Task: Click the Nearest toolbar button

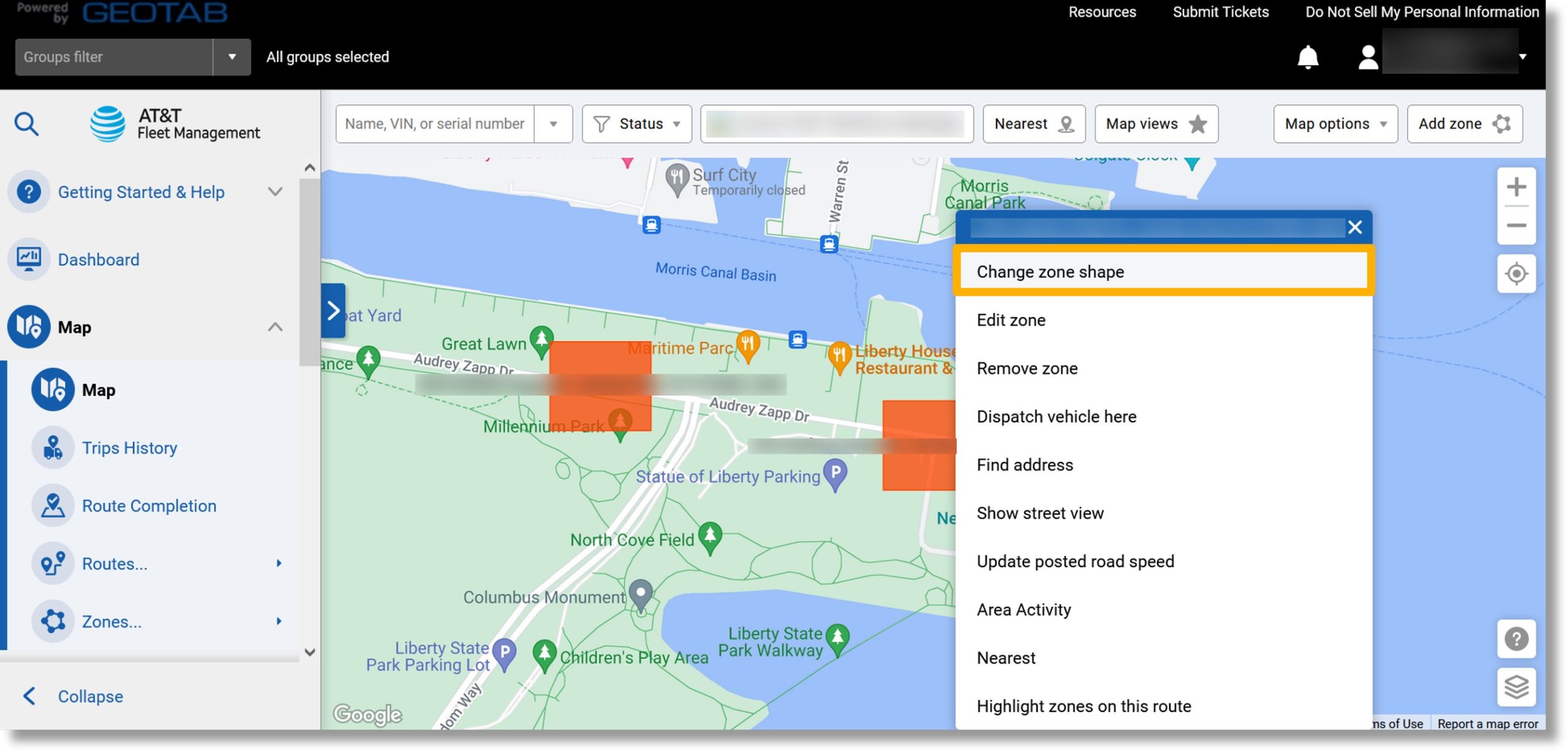Action: [x=1033, y=124]
